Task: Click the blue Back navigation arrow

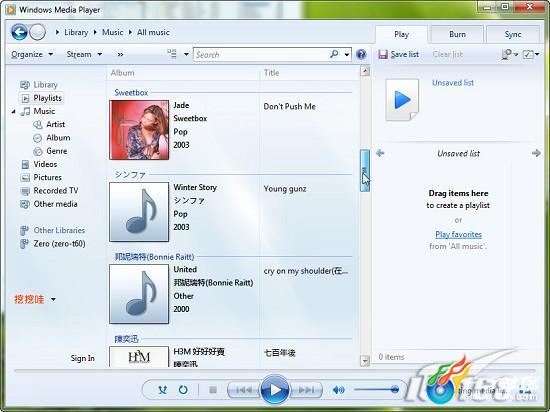Action: coord(19,32)
